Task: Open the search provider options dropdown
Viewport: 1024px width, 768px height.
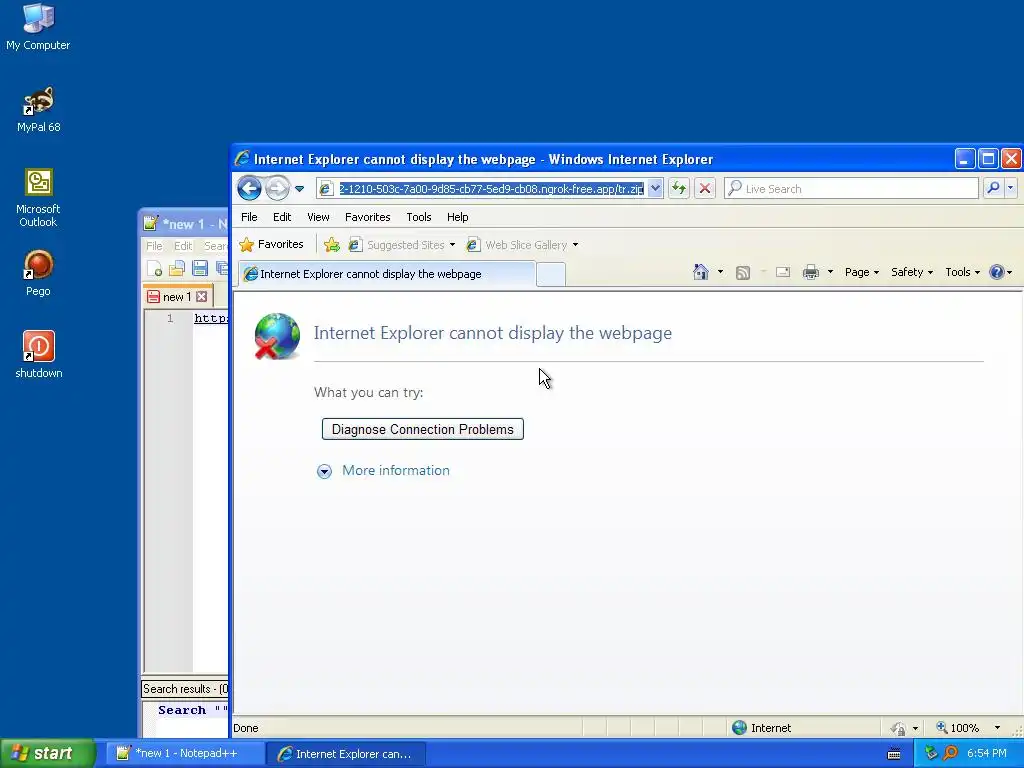Action: (1010, 188)
